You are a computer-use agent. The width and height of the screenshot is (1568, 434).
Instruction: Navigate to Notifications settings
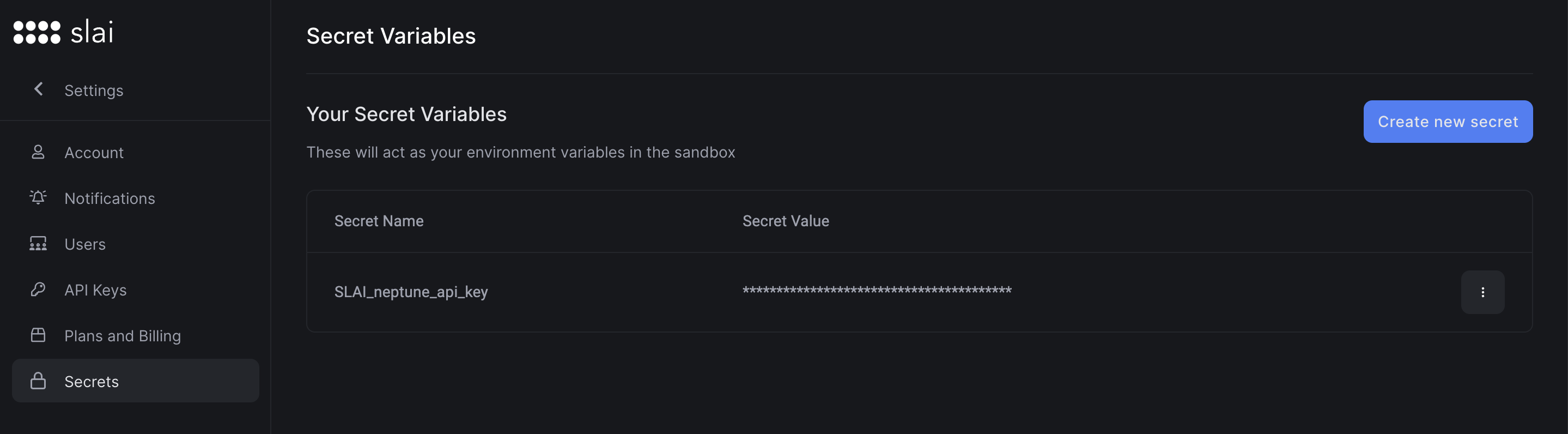(110, 197)
